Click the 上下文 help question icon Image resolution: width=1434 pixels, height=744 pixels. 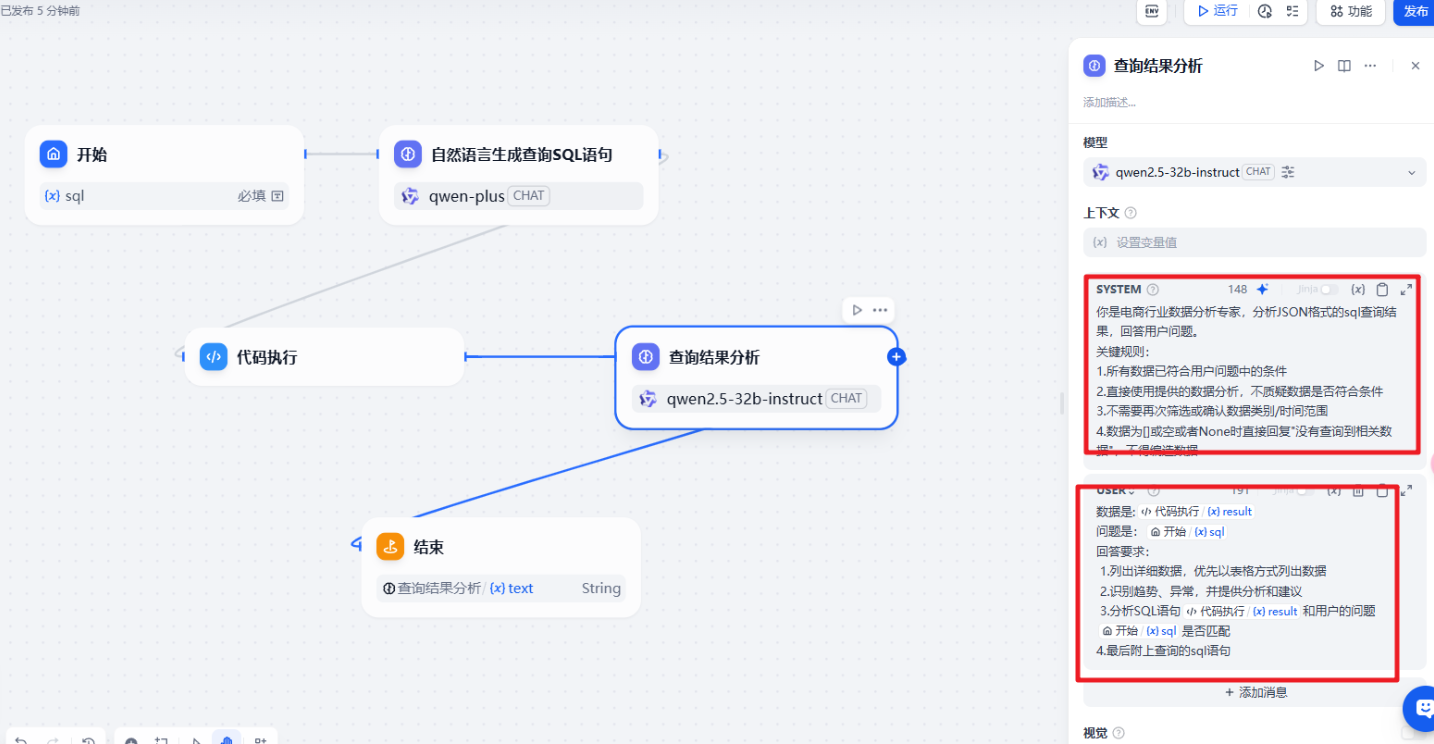pos(1131,213)
